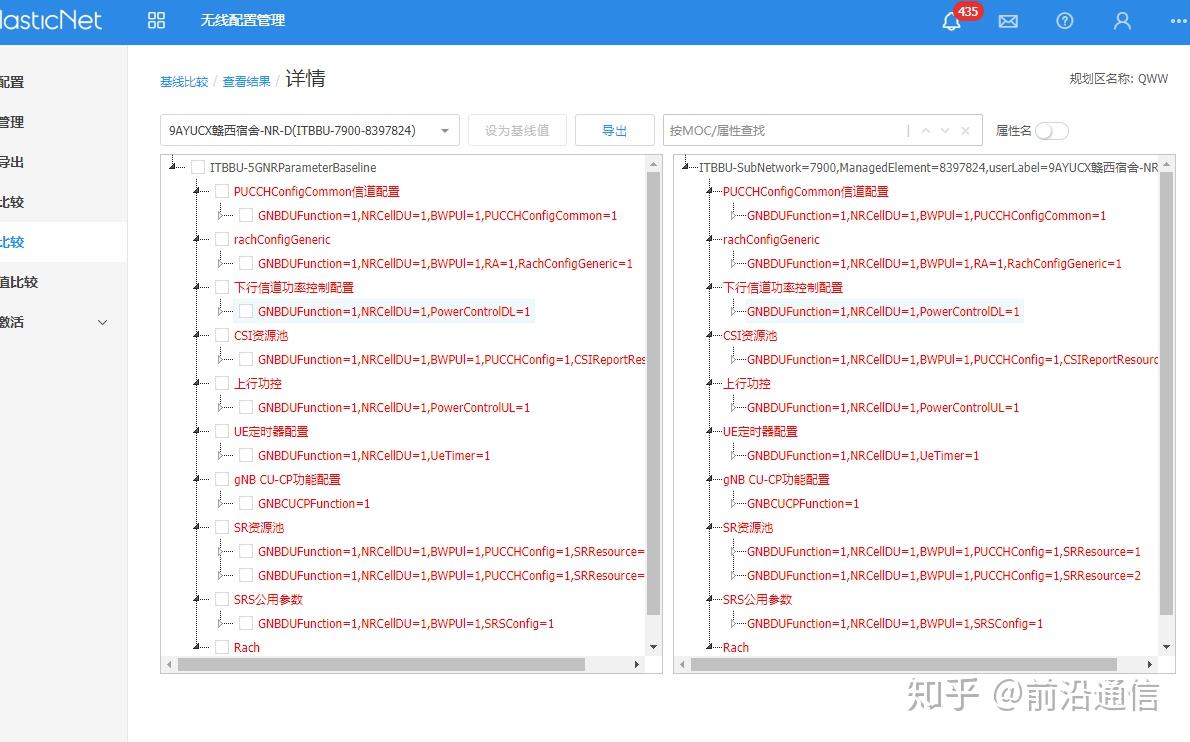Tick the rachConfigGeneric checkbox
Viewport: 1190px width, 742px height.
point(222,239)
